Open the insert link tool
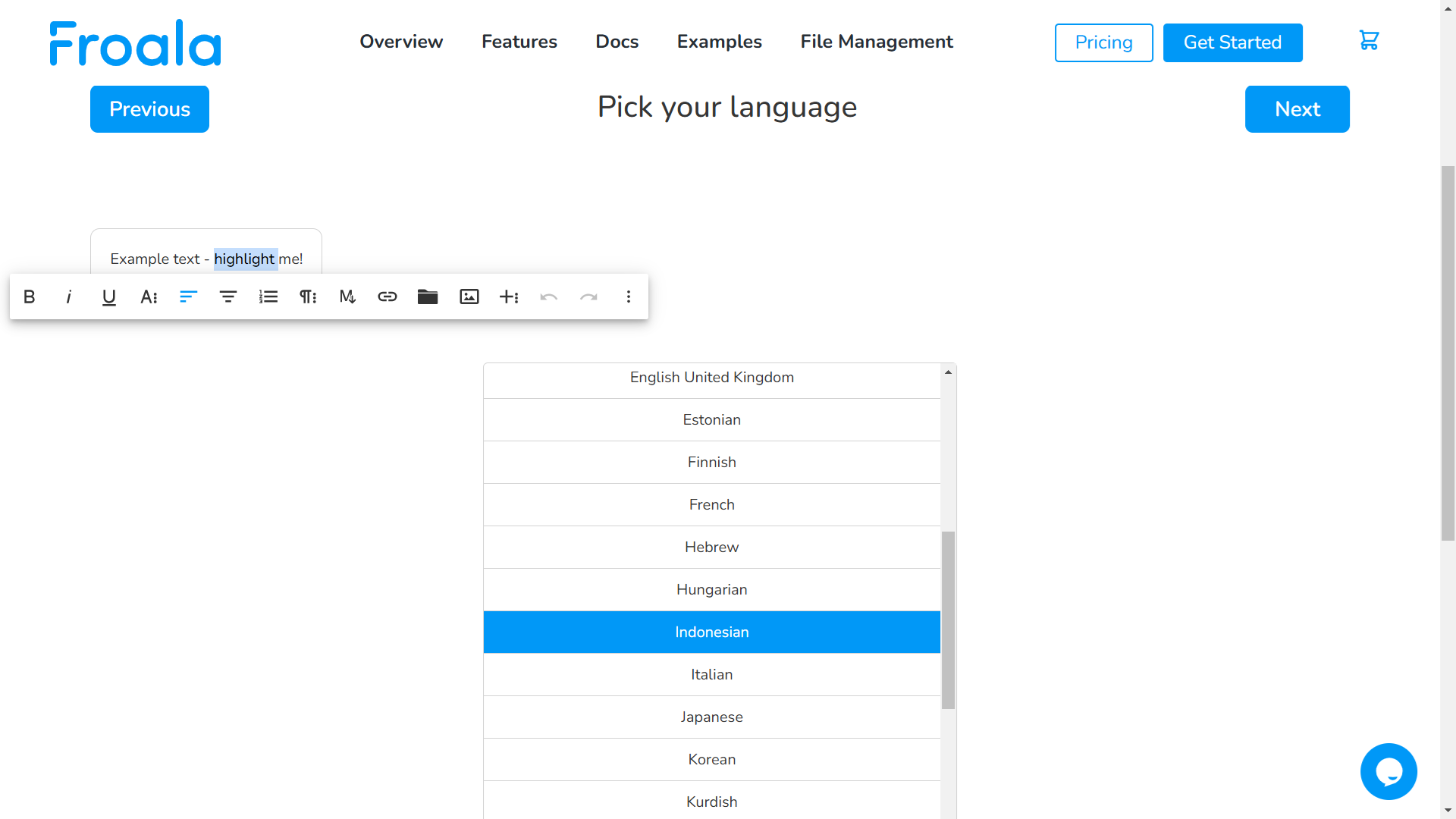This screenshot has height=819, width=1456. [388, 297]
